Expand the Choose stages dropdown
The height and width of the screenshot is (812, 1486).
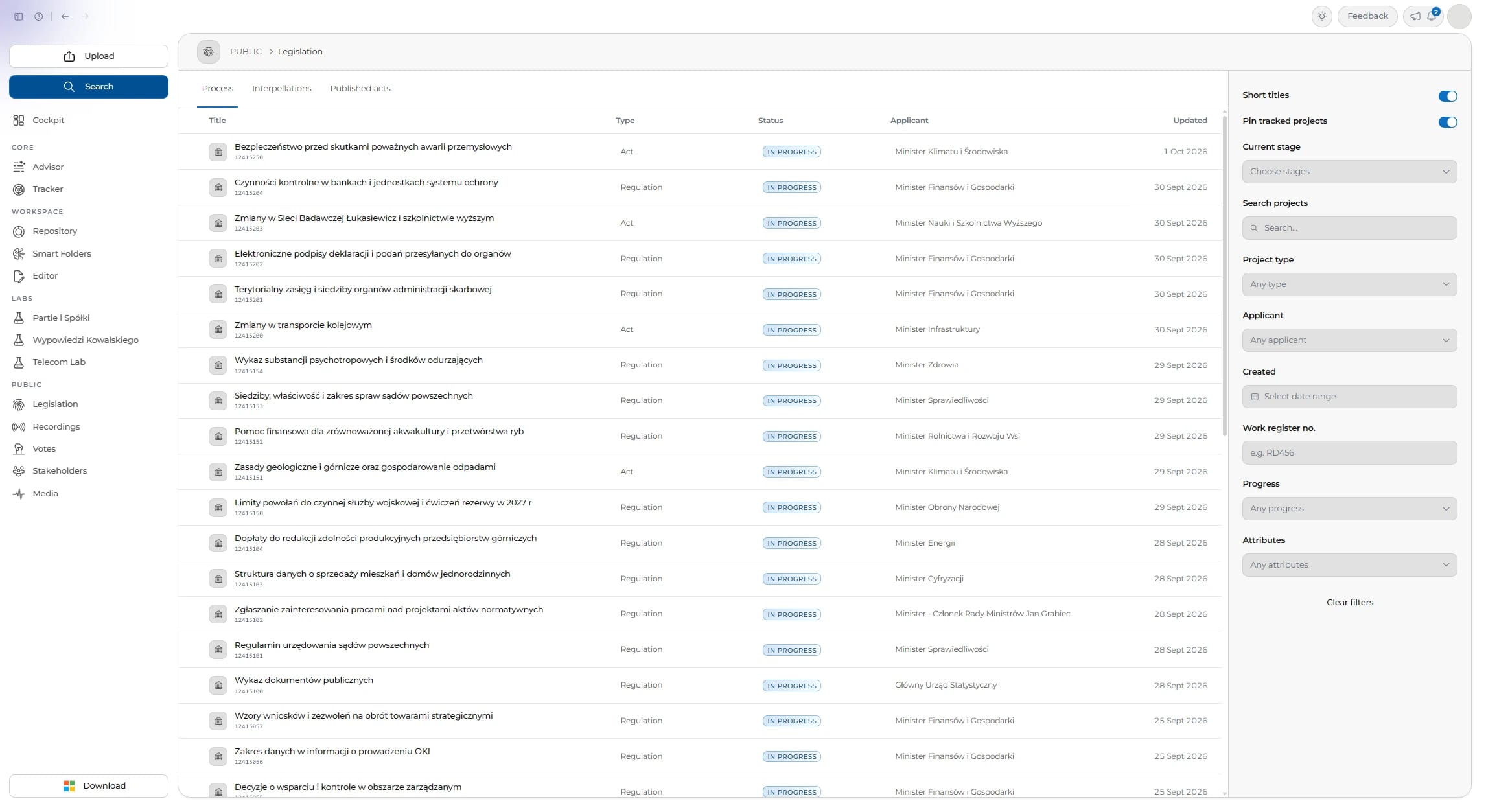click(1349, 172)
